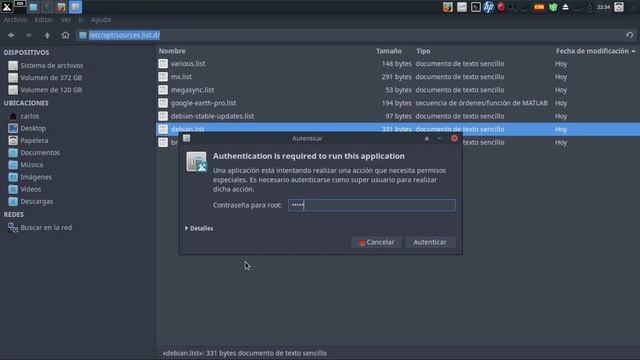This screenshot has width=640, height=360.
Task: Click the Buscar en la red network icon
Action: click(x=13, y=228)
